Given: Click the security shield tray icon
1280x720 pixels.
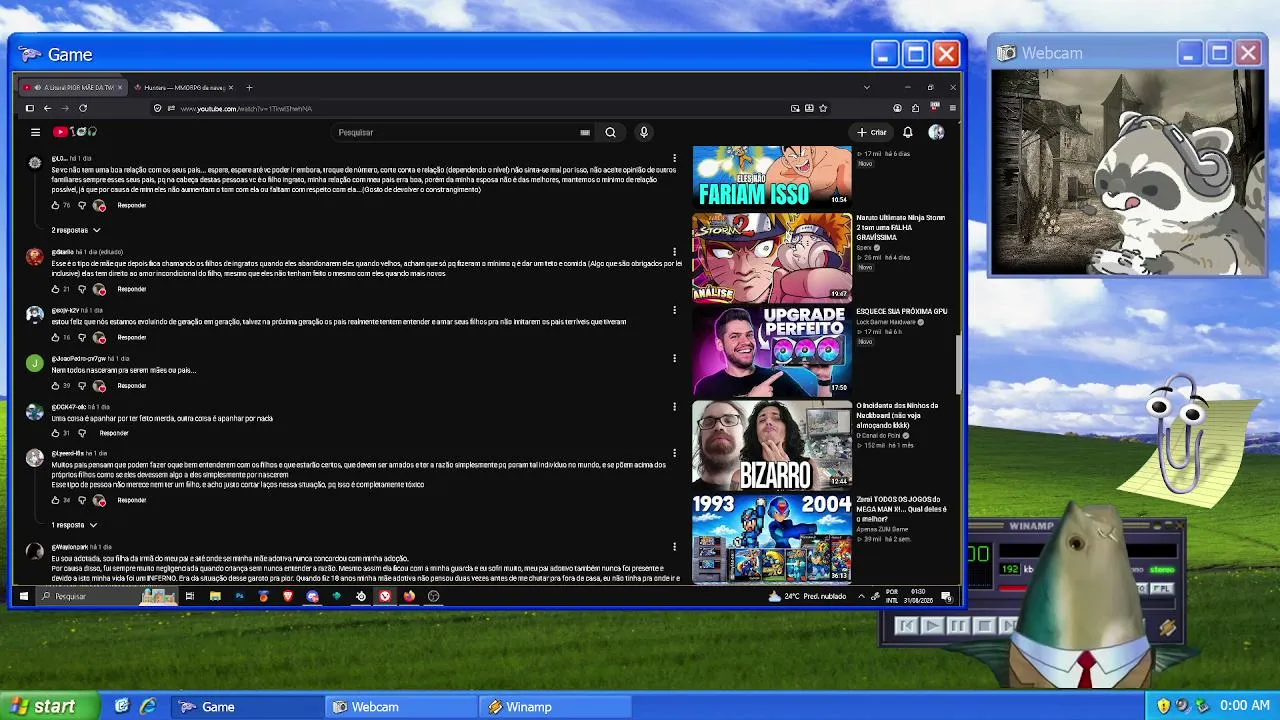Looking at the screenshot, I should (x=1163, y=706).
